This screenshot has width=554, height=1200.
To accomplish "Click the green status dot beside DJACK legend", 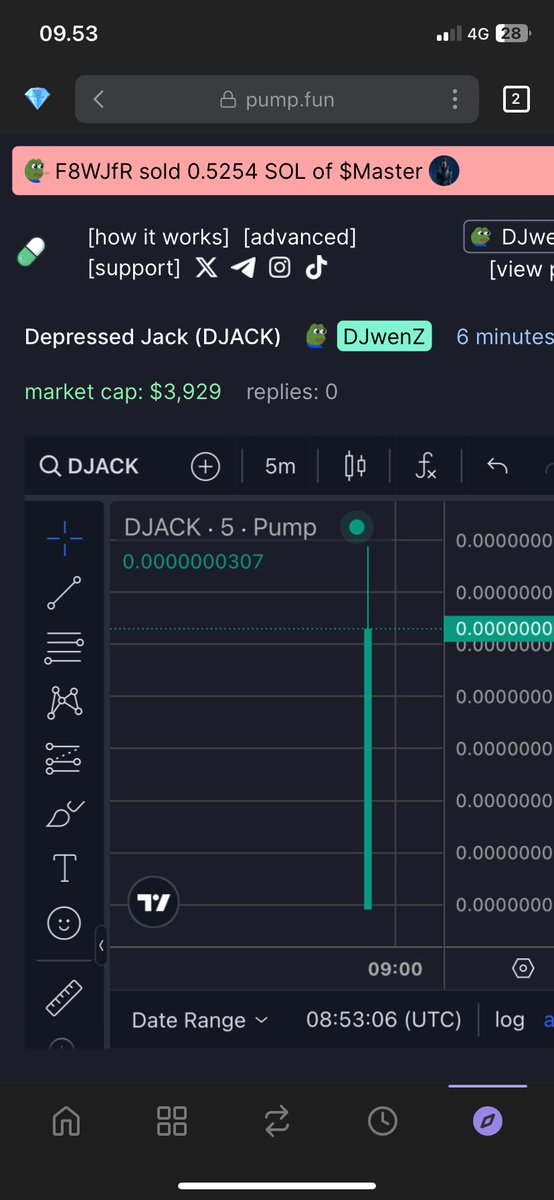I will [x=357, y=527].
